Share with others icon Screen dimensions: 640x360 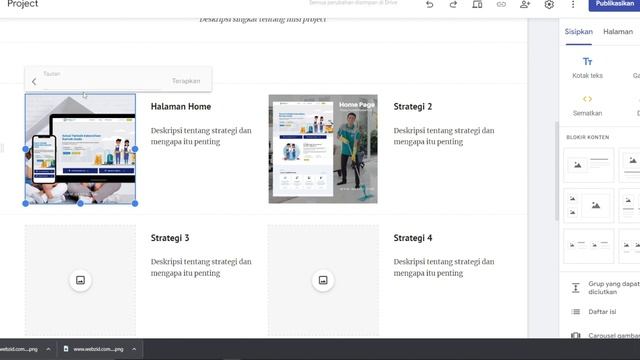click(x=525, y=4)
